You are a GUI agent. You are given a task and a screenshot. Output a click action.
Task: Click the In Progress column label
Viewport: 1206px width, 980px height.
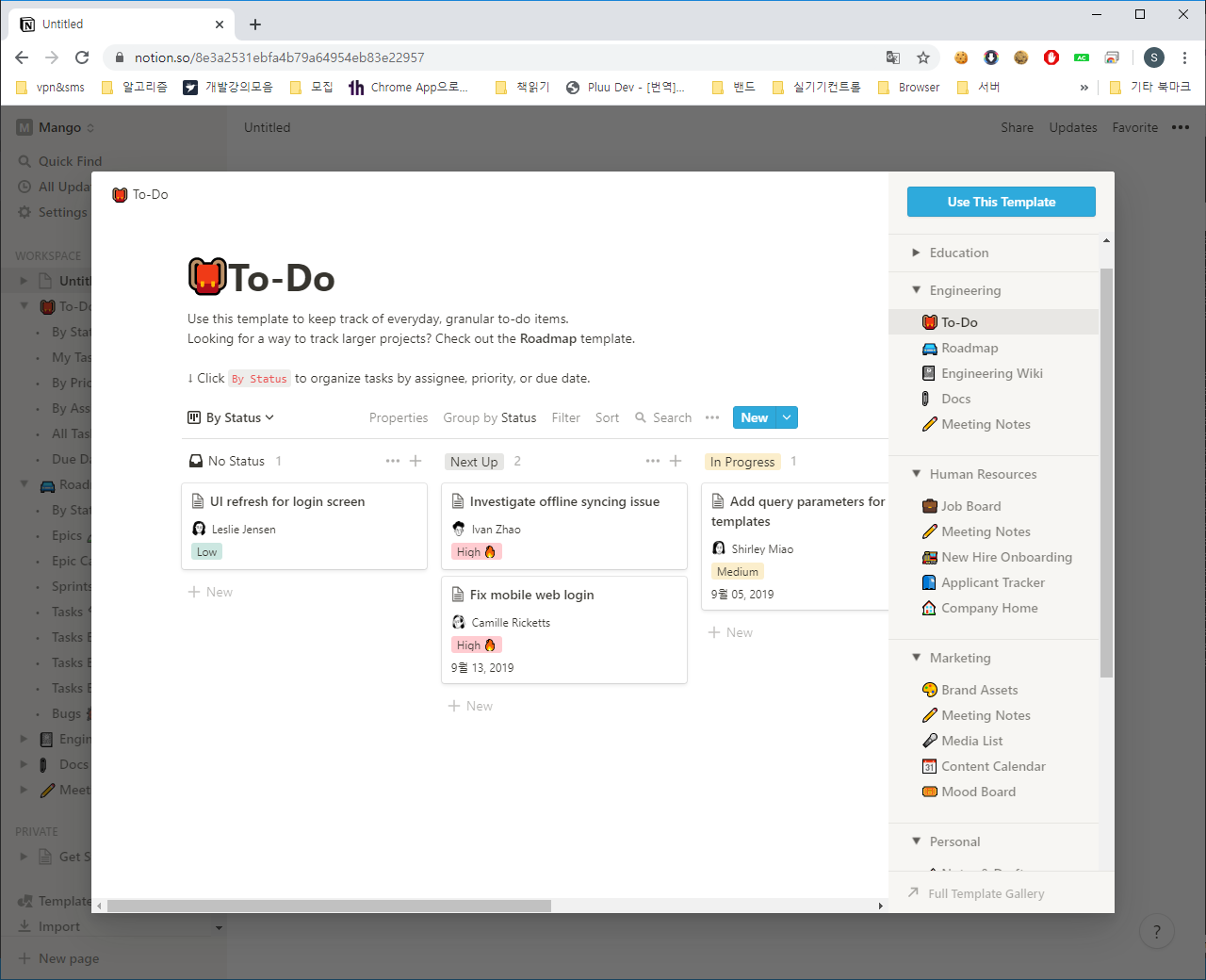(742, 462)
